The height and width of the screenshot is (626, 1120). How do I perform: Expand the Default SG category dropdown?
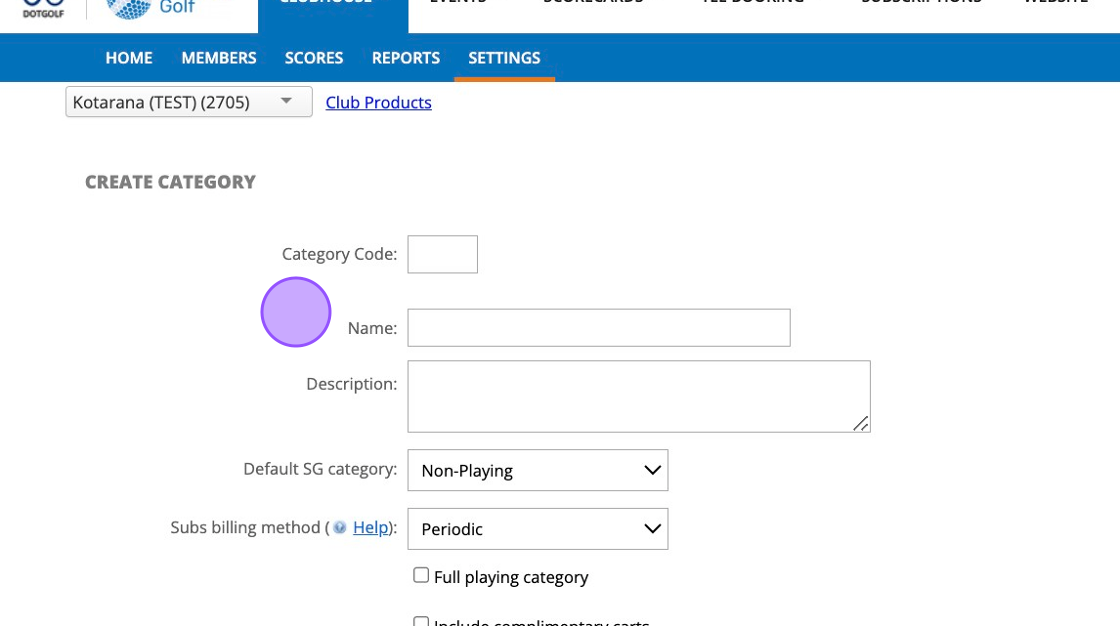pos(537,470)
